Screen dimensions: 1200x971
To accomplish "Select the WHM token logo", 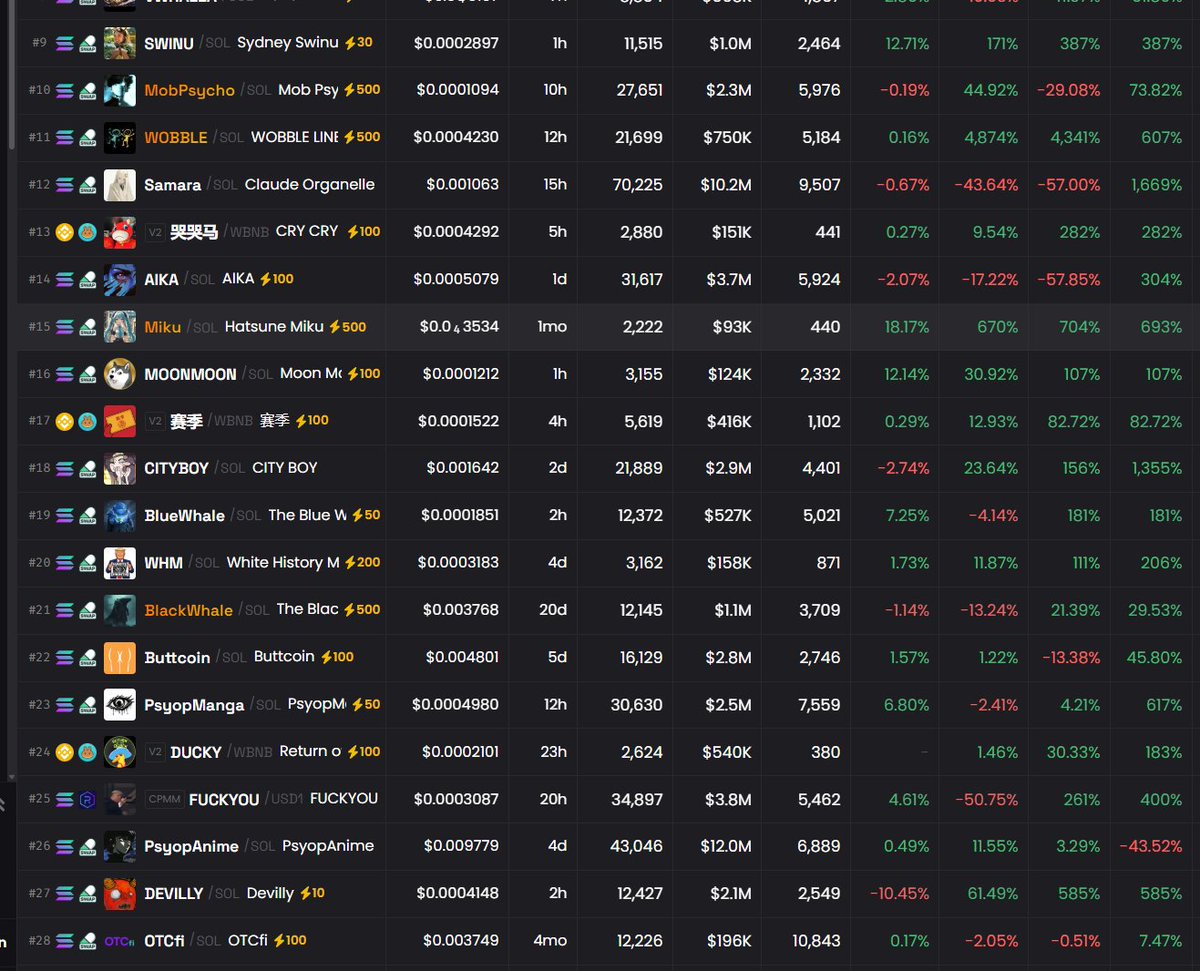I will coord(120,563).
